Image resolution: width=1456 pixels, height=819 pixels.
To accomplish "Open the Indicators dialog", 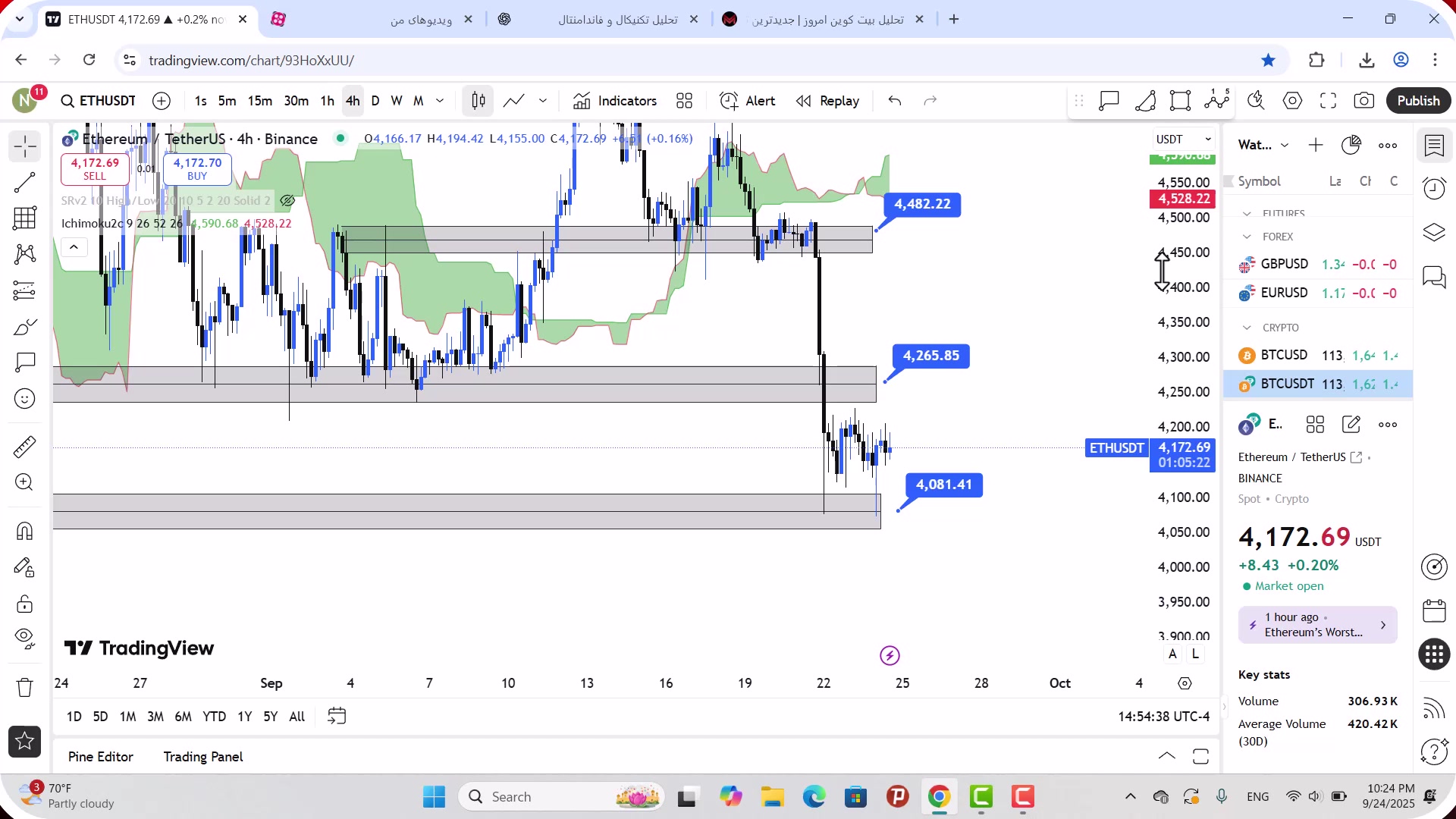I will 615,101.
